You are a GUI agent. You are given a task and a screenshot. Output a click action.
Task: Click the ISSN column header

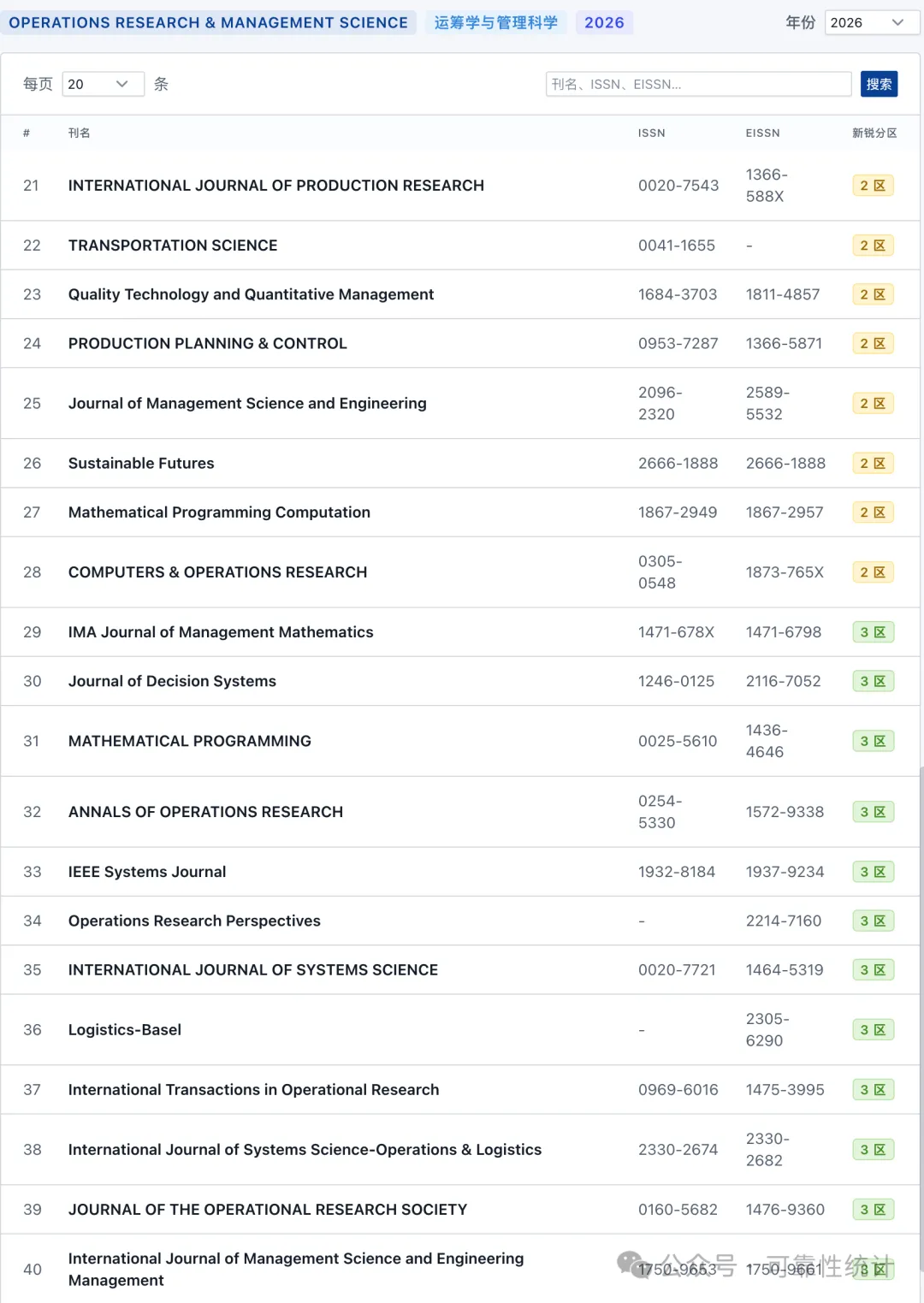click(x=651, y=133)
